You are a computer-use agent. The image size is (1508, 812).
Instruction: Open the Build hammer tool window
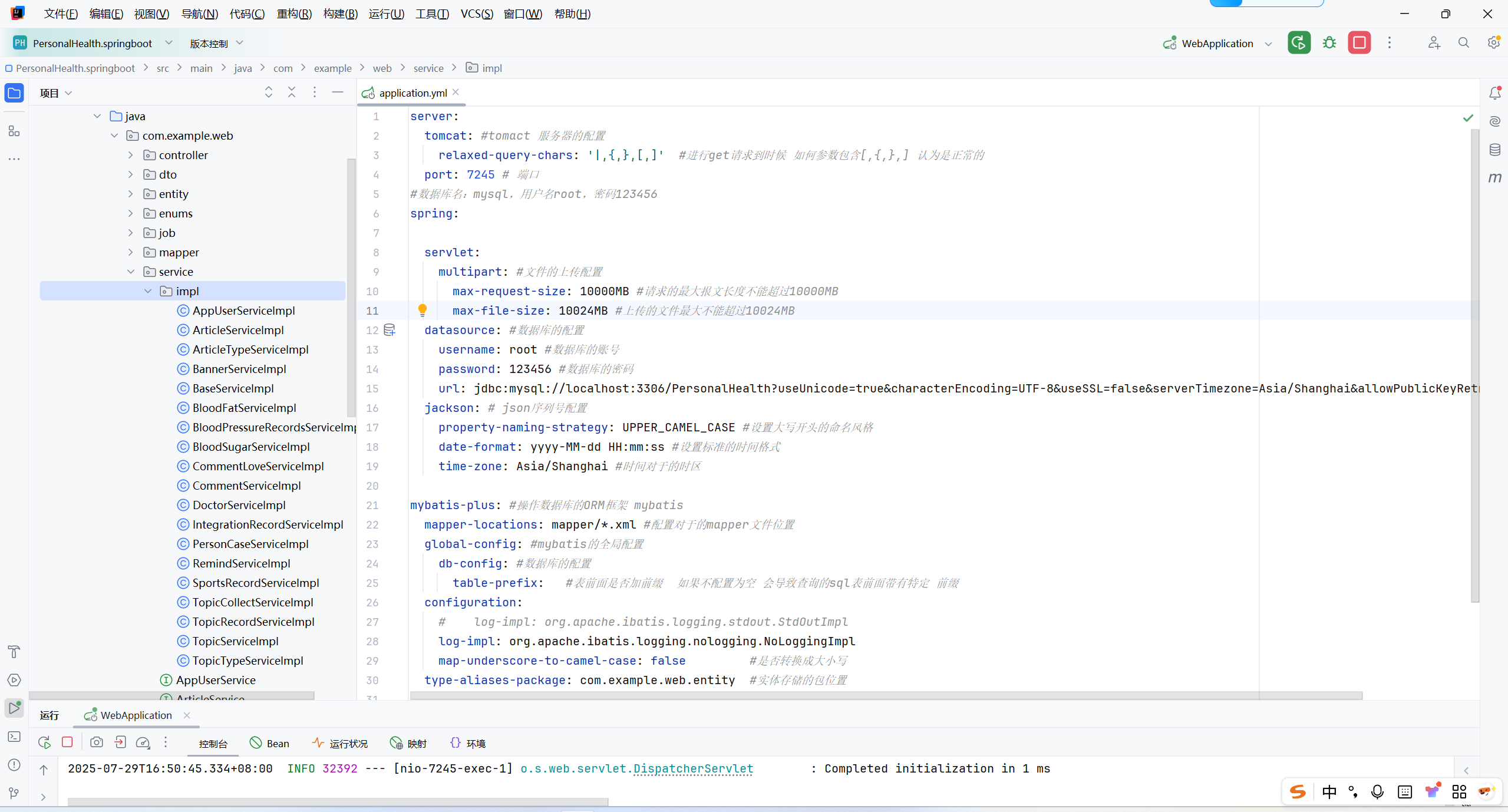tap(14, 651)
